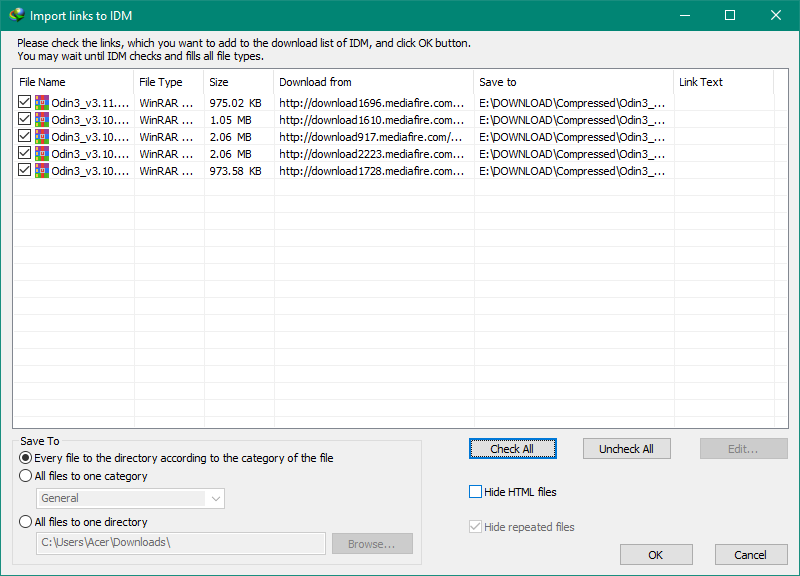Sort by the Save to column header
Image resolution: width=800 pixels, height=576 pixels.
pos(573,82)
